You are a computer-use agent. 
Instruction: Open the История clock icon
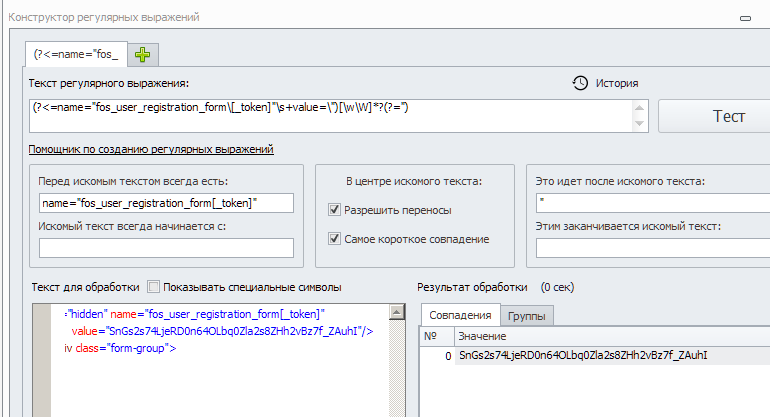[x=580, y=83]
